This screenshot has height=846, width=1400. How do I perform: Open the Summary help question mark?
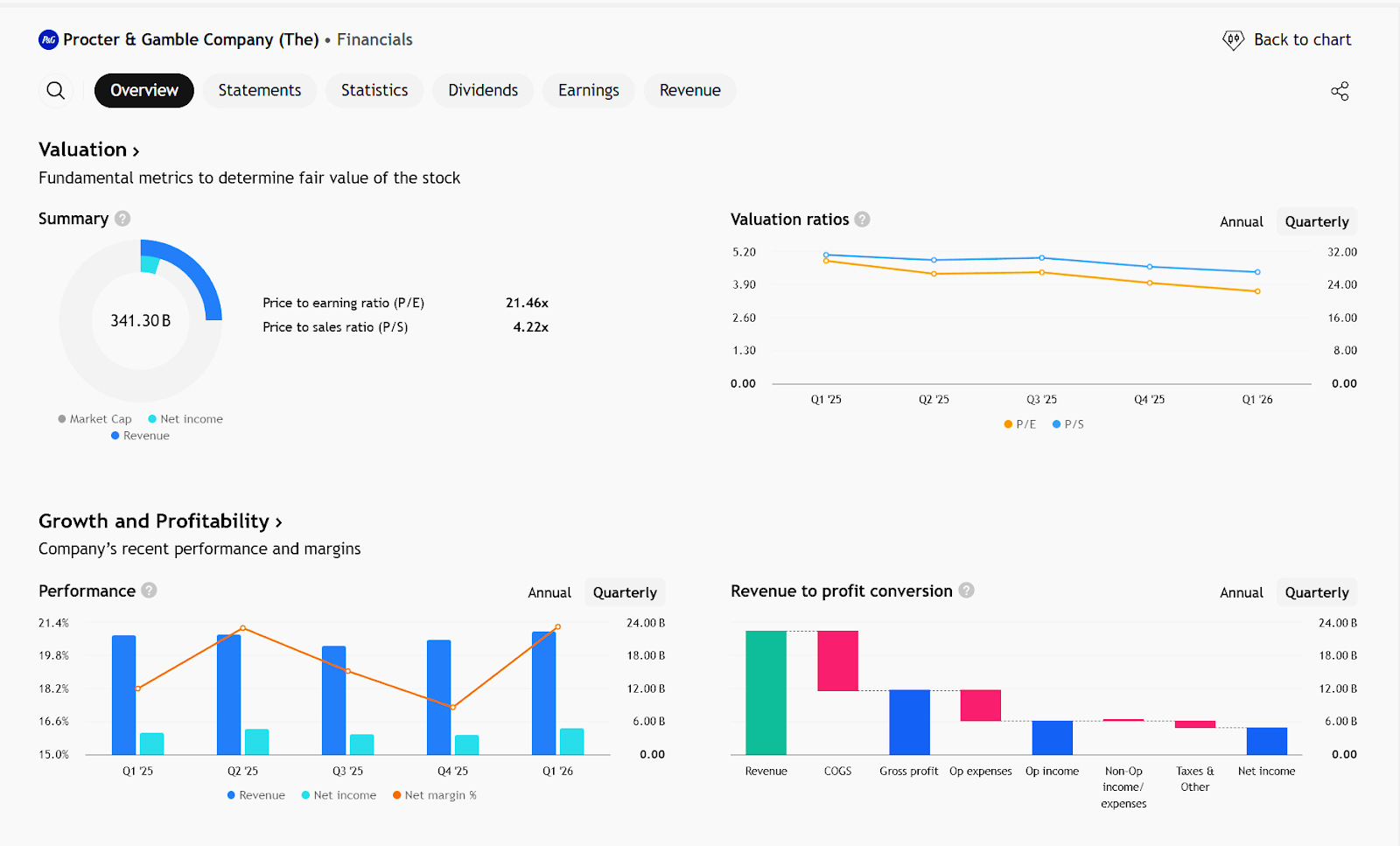click(x=122, y=219)
